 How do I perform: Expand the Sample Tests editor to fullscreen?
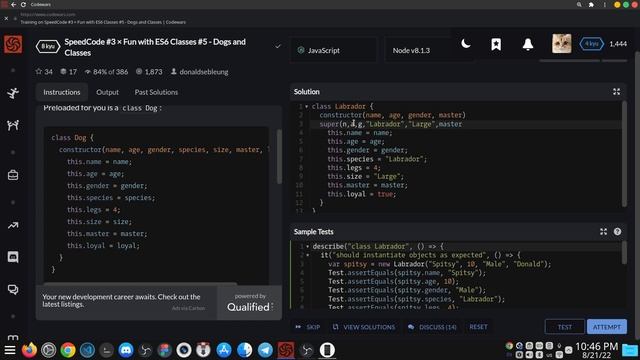click(x=603, y=231)
